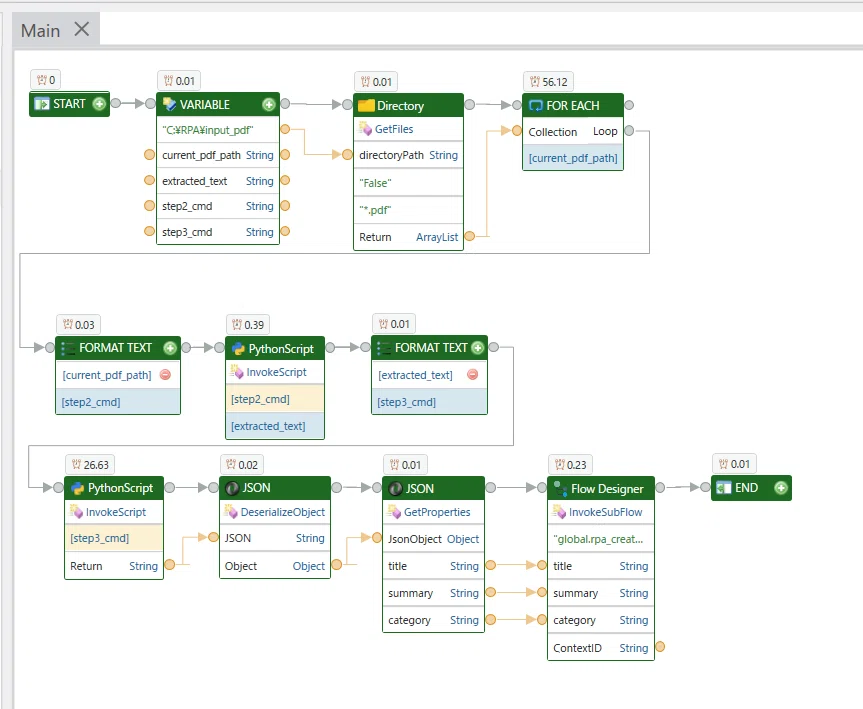This screenshot has height=709, width=863.
Task: Click Return String row in PythonScript
Action: (114, 566)
